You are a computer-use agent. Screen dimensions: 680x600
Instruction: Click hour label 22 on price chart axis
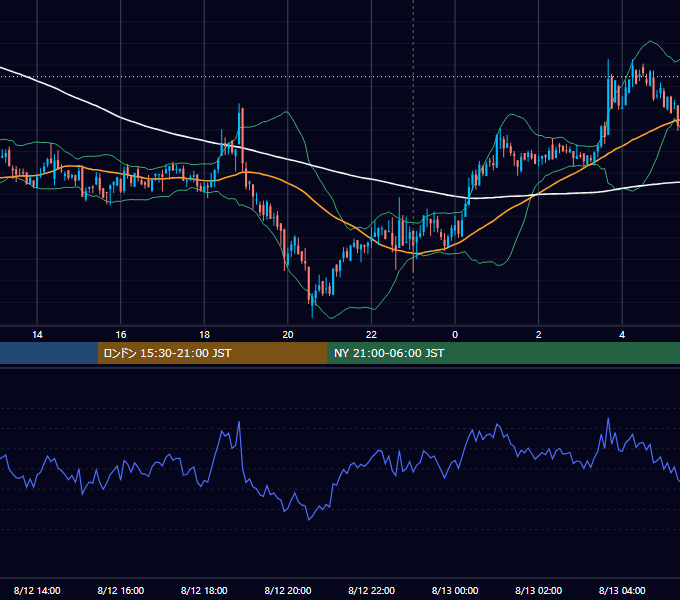click(371, 335)
